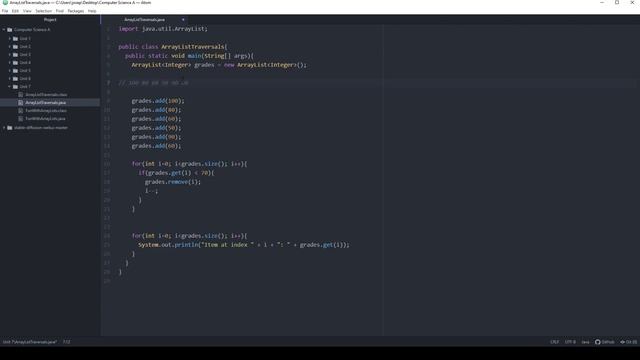Image resolution: width=640 pixels, height=360 pixels.
Task: Expand the Unit 2 folder arrow
Action: [x=10, y=47]
